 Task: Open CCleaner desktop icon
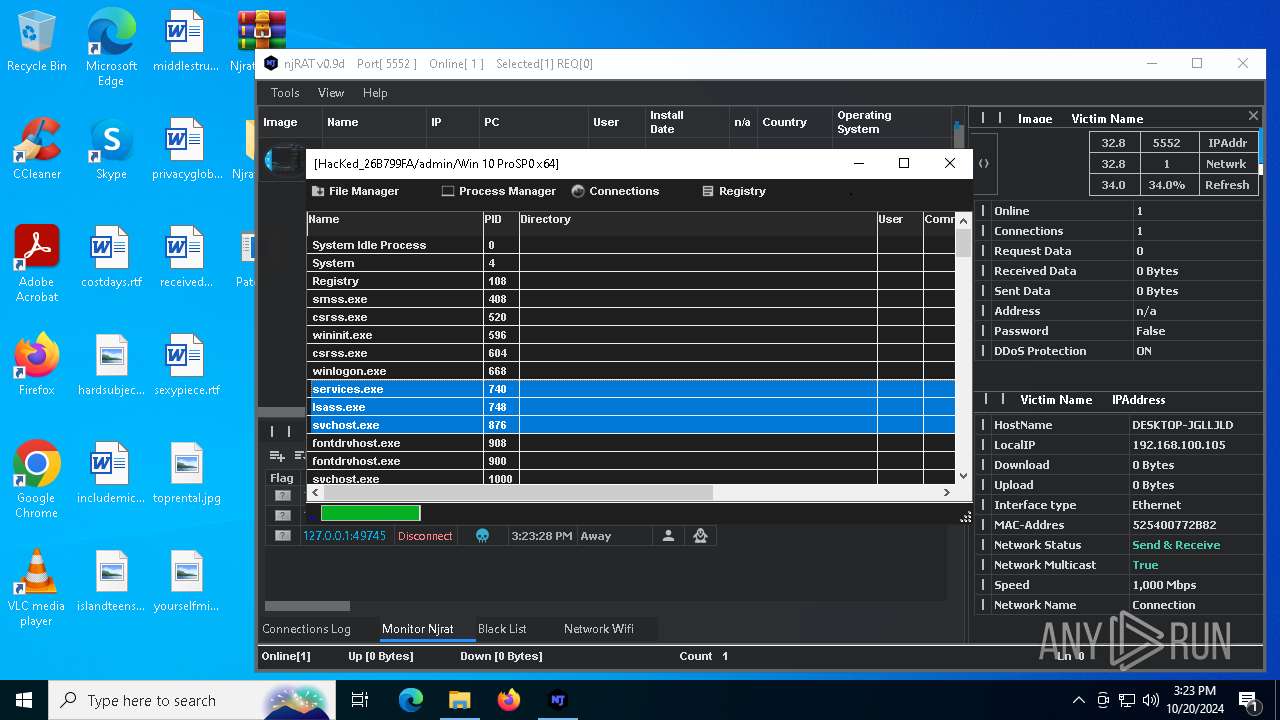(37, 148)
